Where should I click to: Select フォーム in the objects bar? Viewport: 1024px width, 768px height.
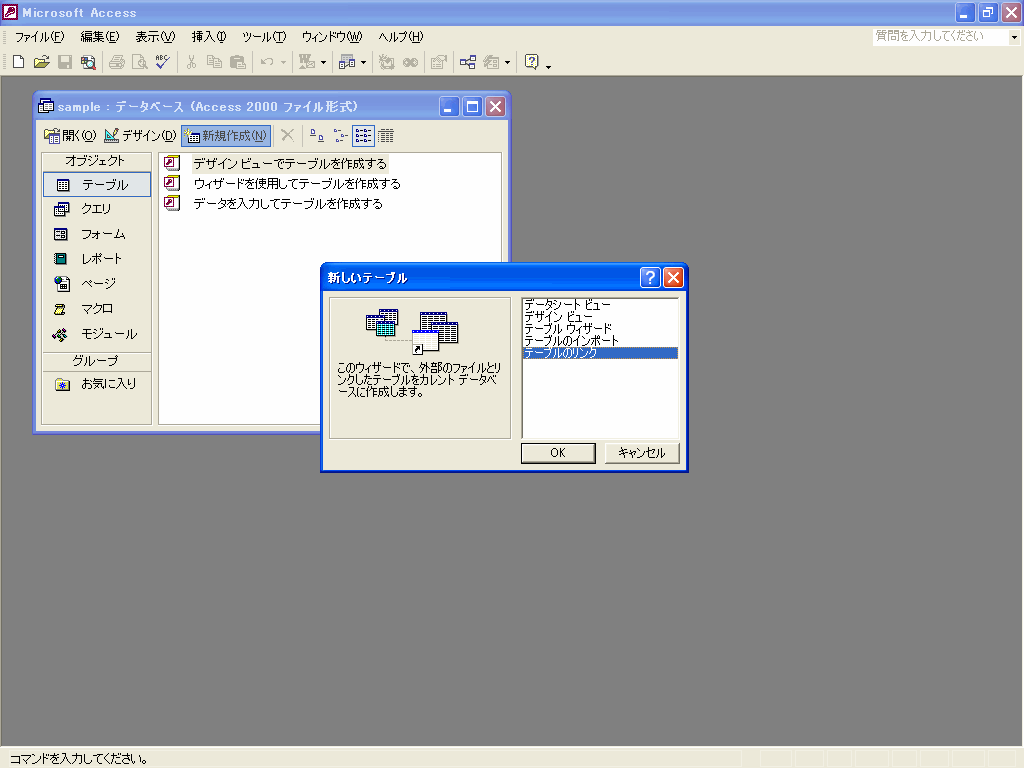click(97, 234)
